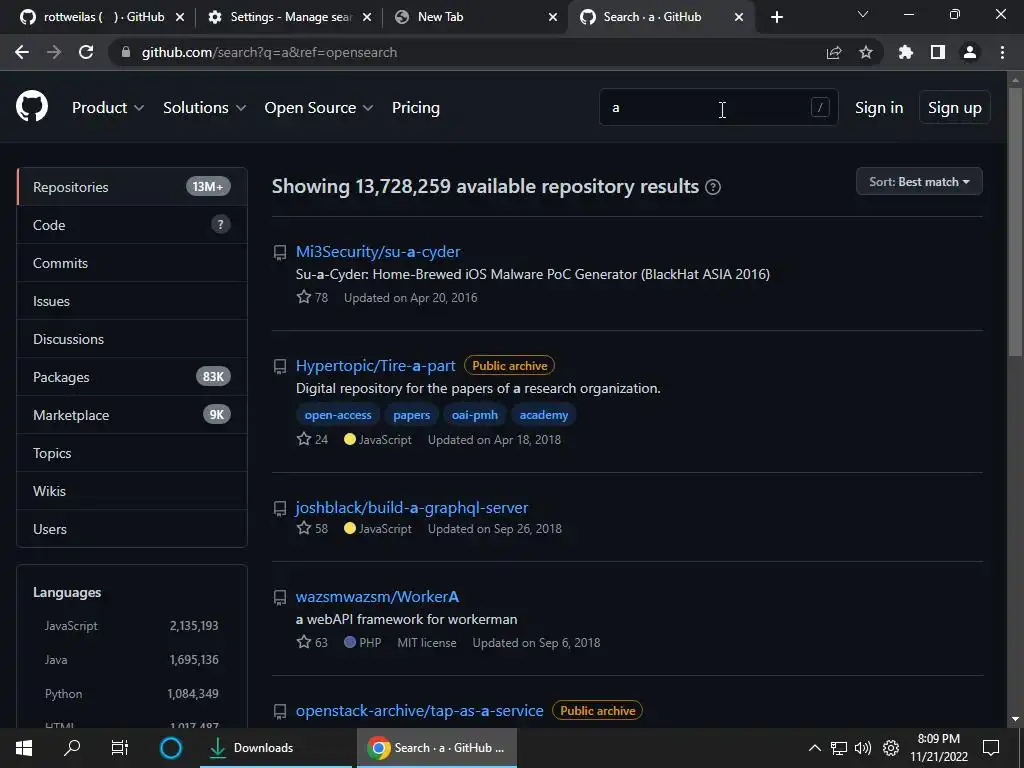
Task: Open Chrome extensions puzzle icon
Action: [906, 52]
